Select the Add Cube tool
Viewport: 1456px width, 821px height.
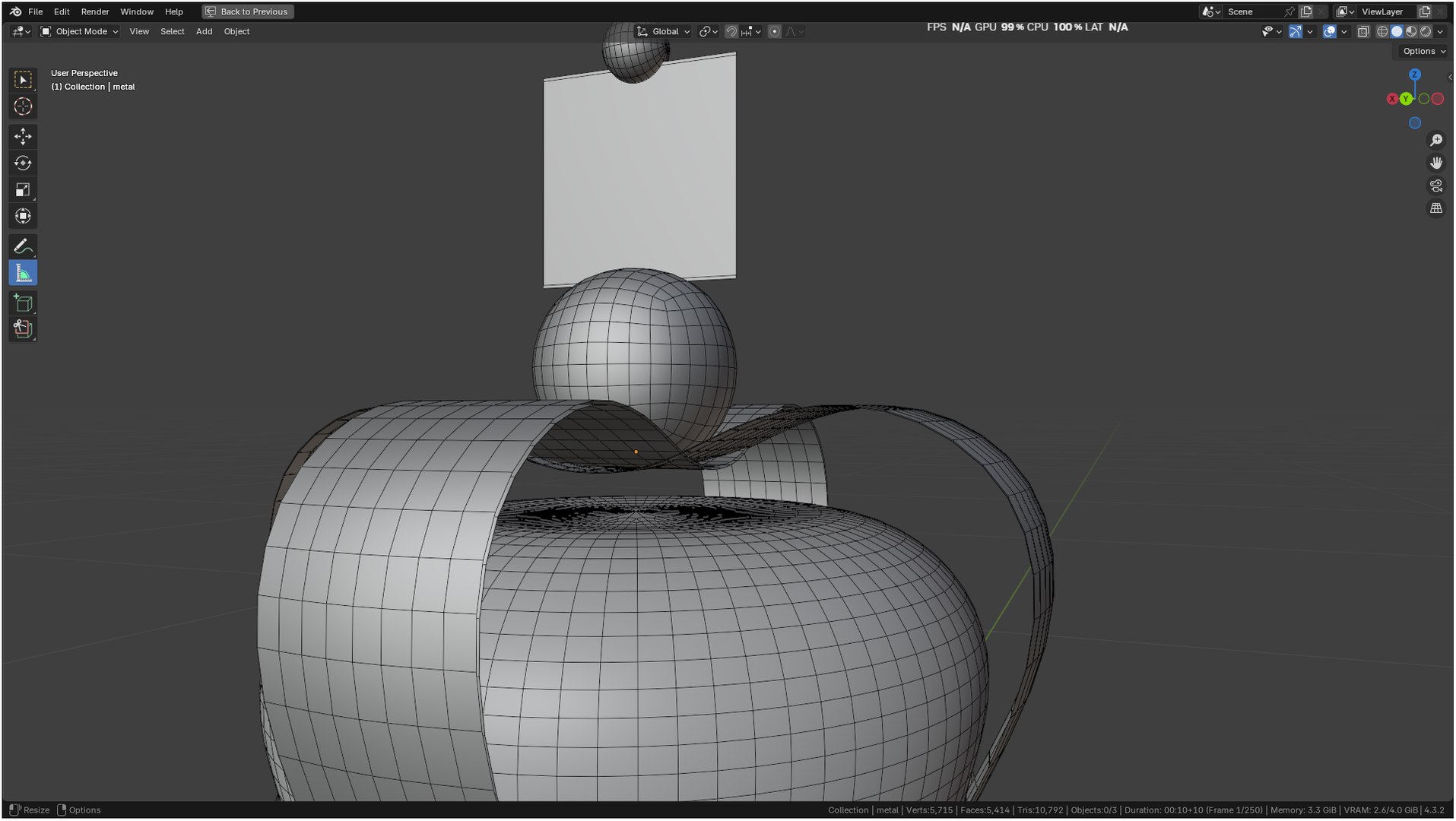[23, 303]
